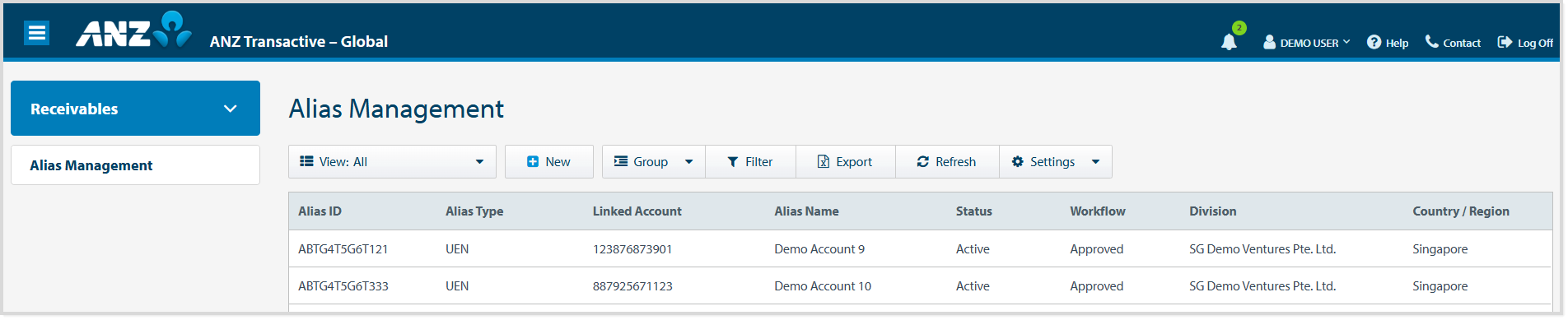This screenshot has width=1568, height=320.
Task: Click the Export button
Action: point(845,162)
